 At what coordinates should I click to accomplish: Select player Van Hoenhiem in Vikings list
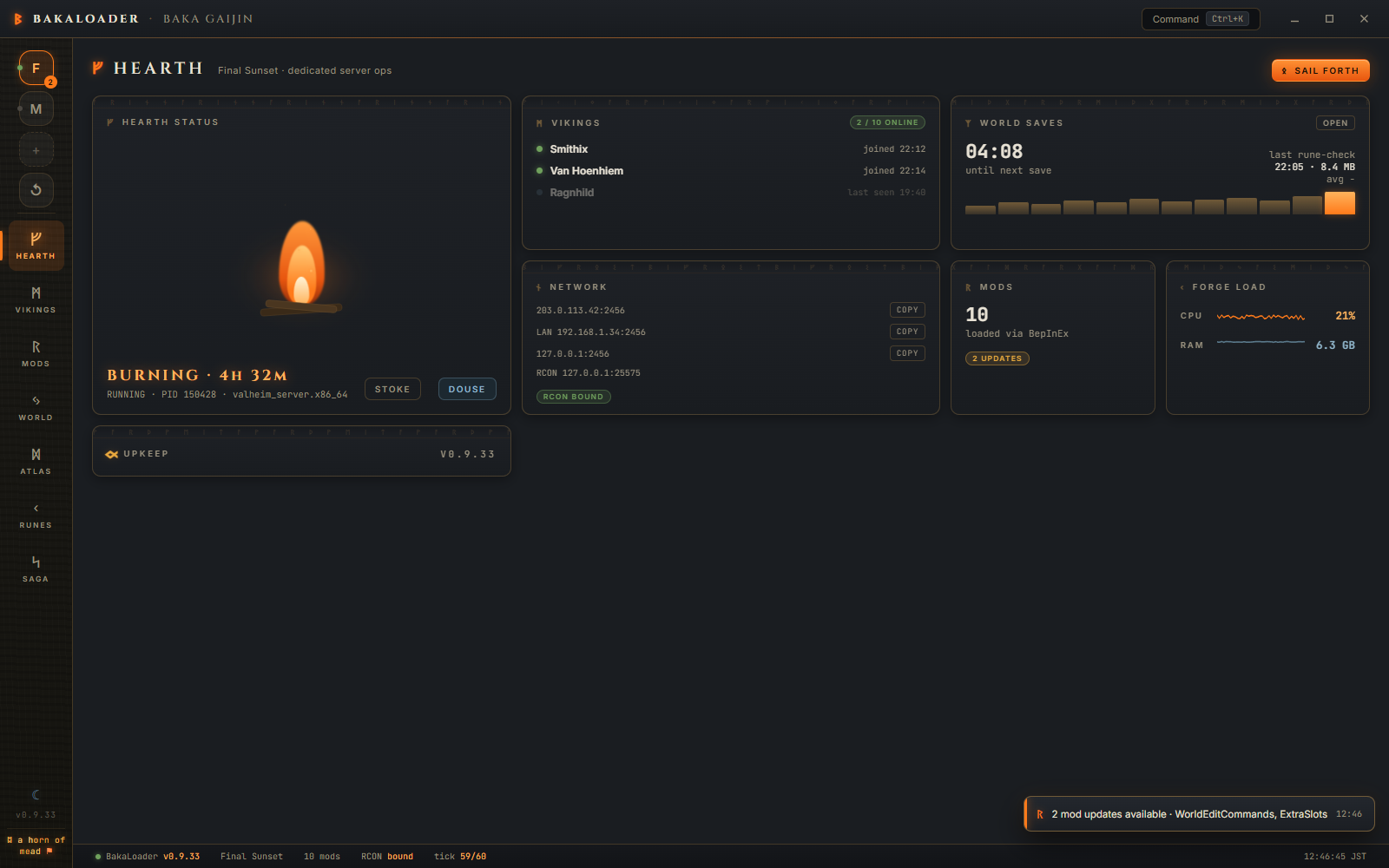[730, 171]
